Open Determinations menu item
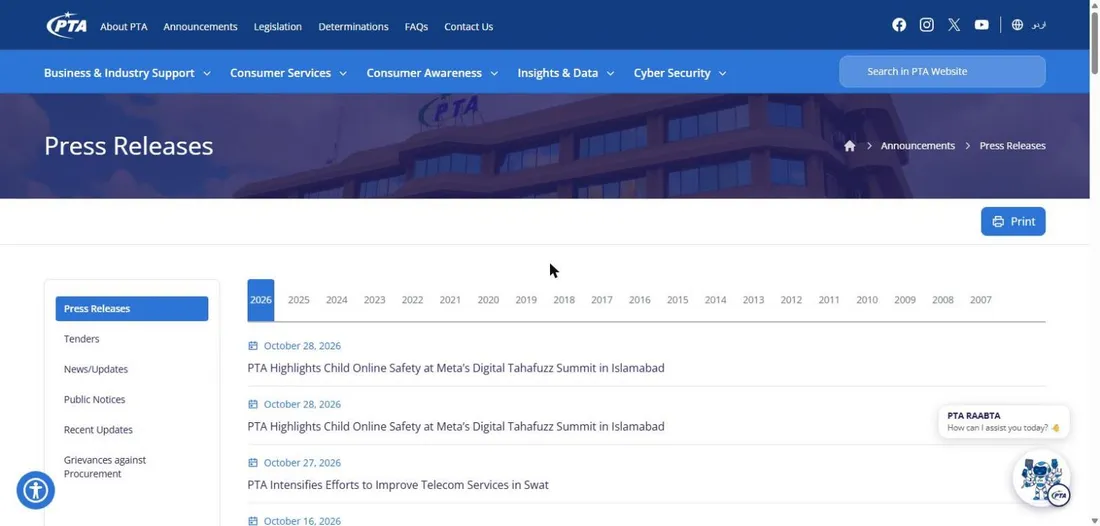The width and height of the screenshot is (1100, 526). (353, 27)
